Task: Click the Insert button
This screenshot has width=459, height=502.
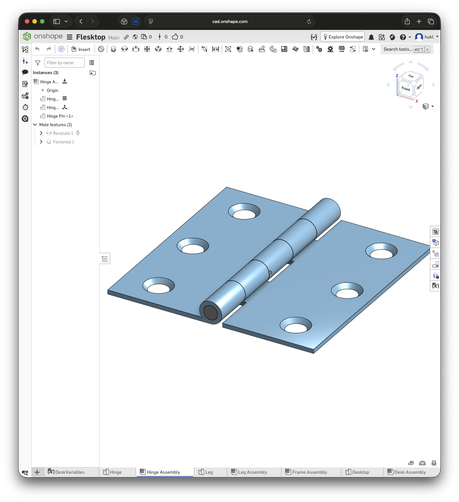Action: (x=81, y=49)
